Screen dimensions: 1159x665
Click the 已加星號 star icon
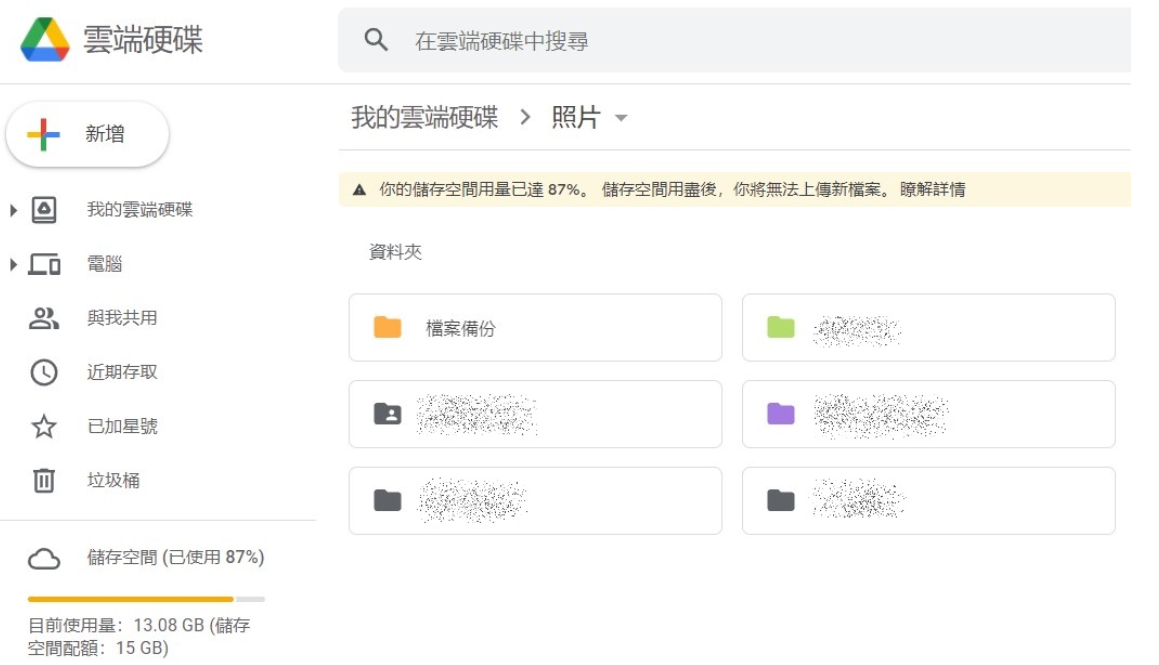click(x=44, y=427)
